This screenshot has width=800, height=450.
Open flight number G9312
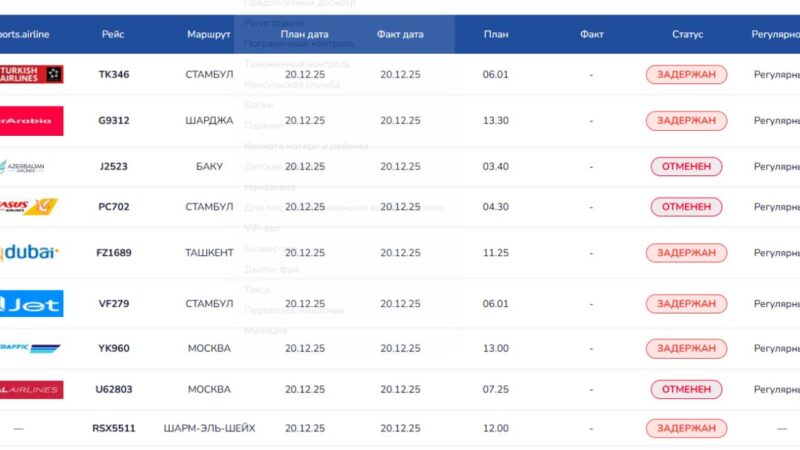pyautogui.click(x=113, y=120)
